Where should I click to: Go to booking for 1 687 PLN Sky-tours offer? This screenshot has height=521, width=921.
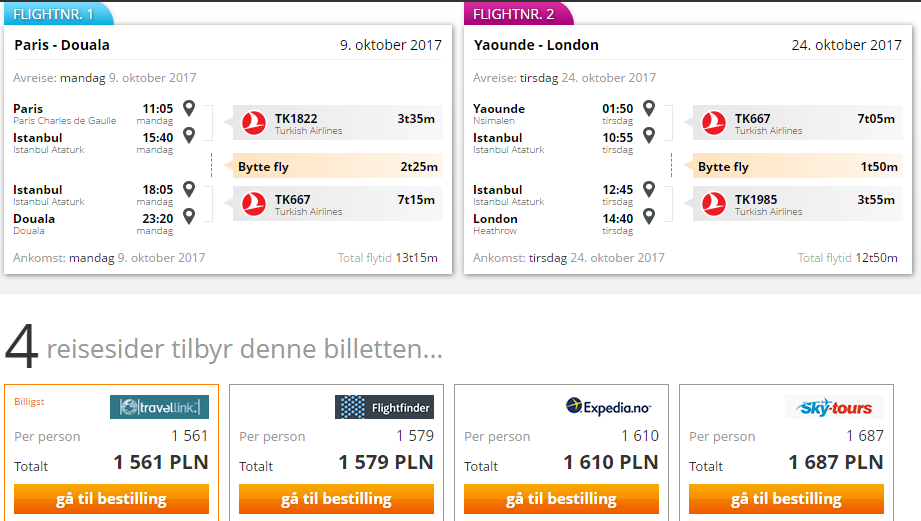coord(786,499)
